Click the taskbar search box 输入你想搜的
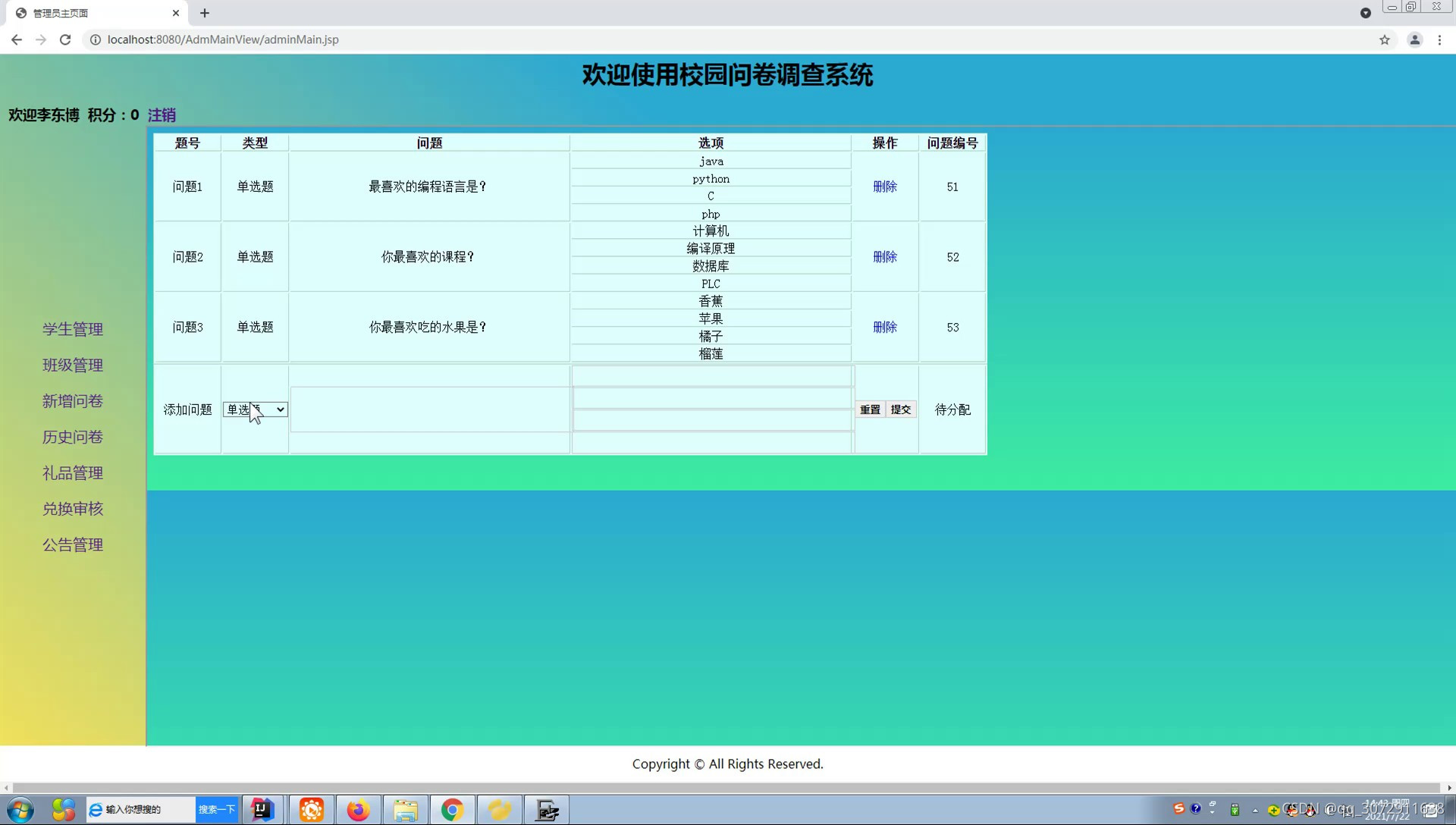 click(141, 810)
